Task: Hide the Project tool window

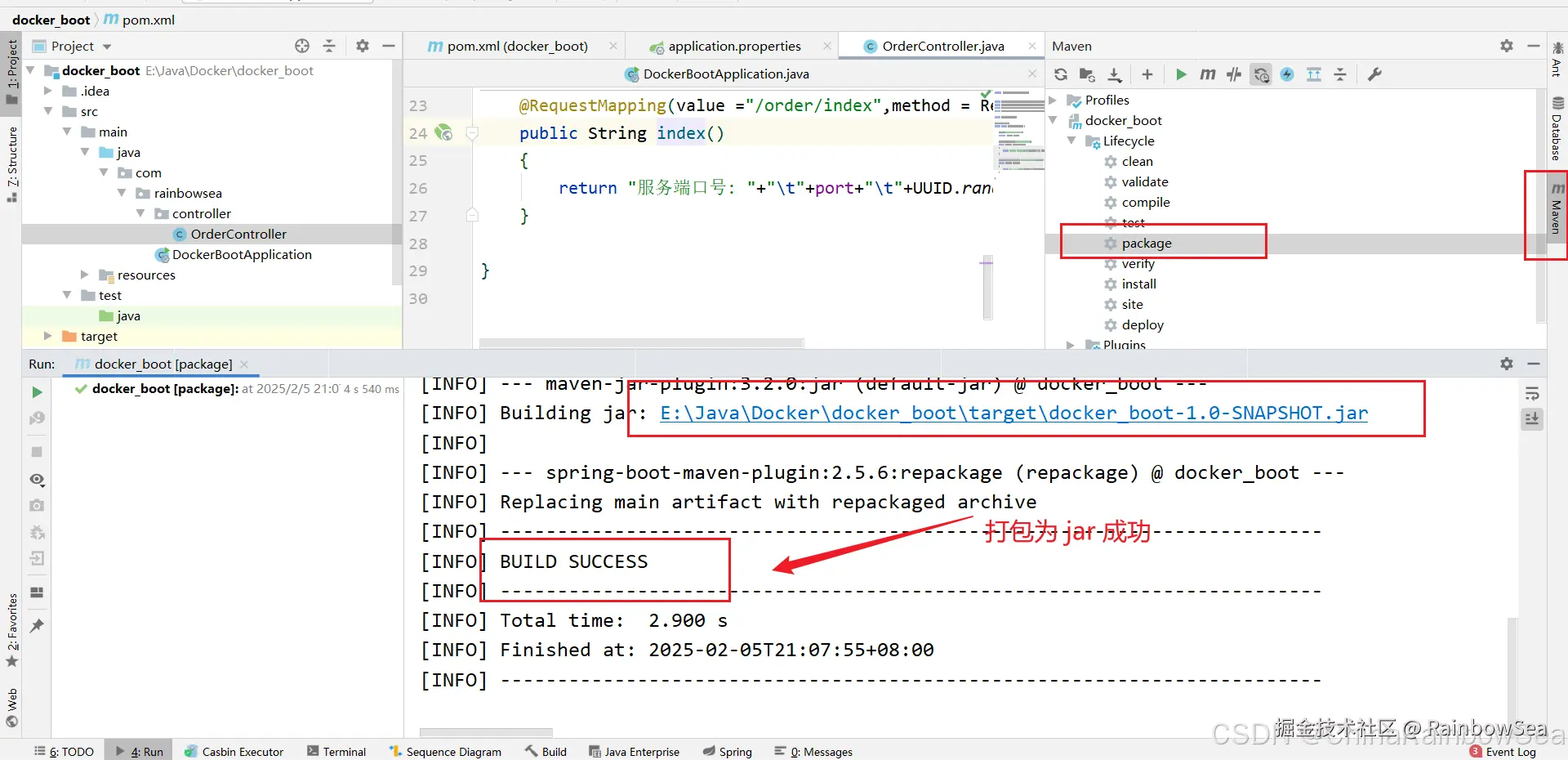Action: 389,46
